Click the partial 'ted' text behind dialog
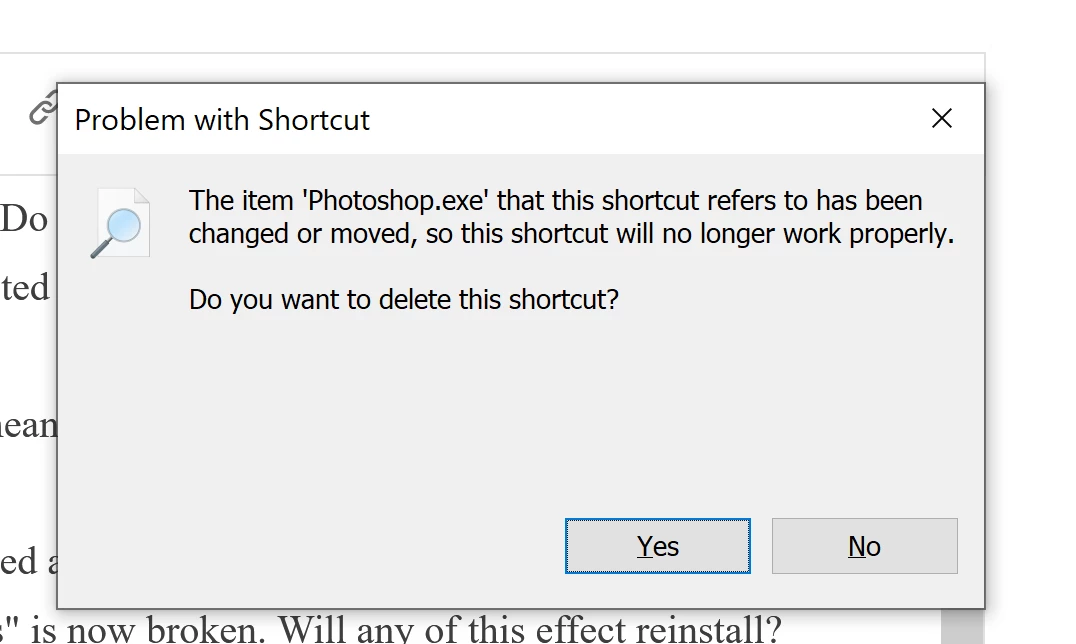Image resolution: width=1076 pixels, height=644 pixels. (x=26, y=287)
